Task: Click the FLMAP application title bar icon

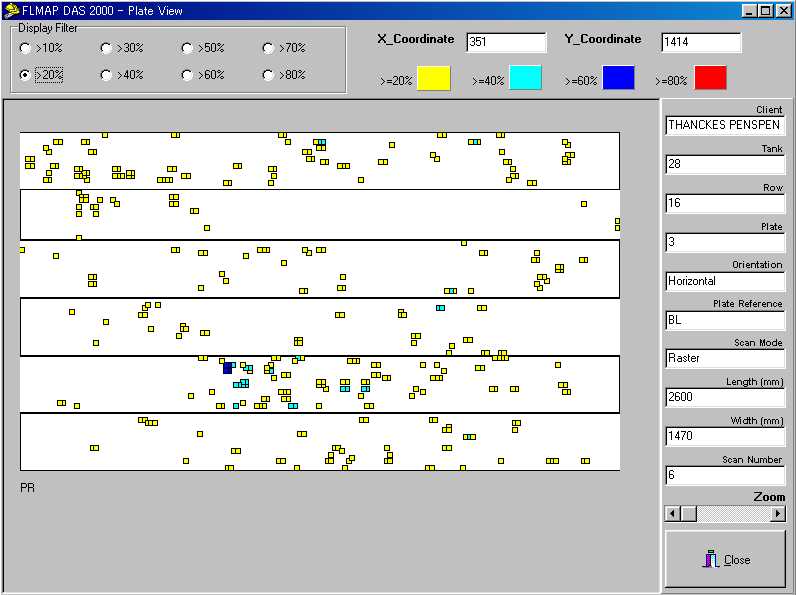Action: pos(11,11)
